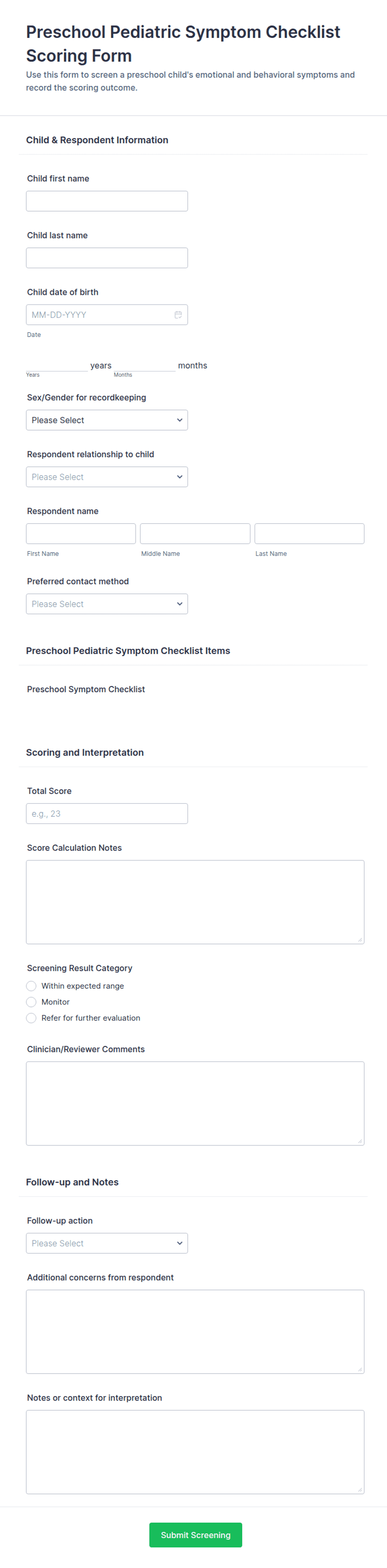The image size is (387, 1568).
Task: Focus the Total Score input
Action: coord(107,813)
